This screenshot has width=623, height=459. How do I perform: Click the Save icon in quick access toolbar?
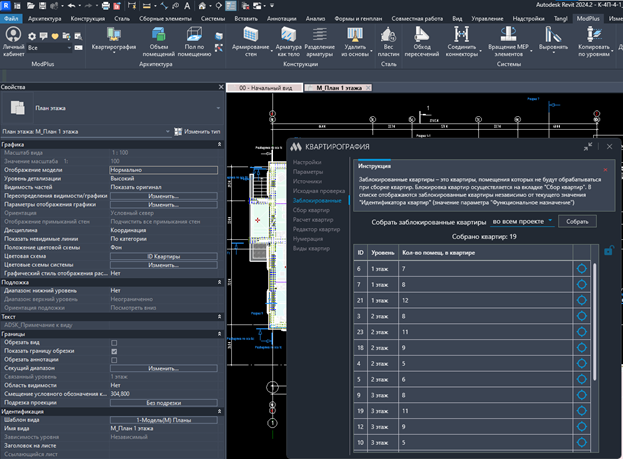pyautogui.click(x=42, y=6)
